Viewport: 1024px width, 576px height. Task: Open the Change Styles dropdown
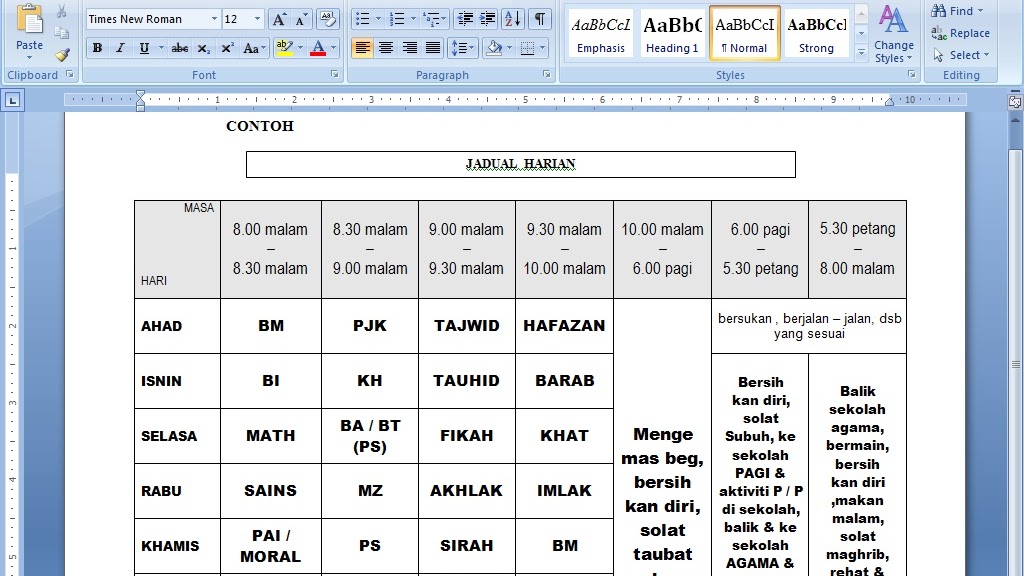pos(893,41)
